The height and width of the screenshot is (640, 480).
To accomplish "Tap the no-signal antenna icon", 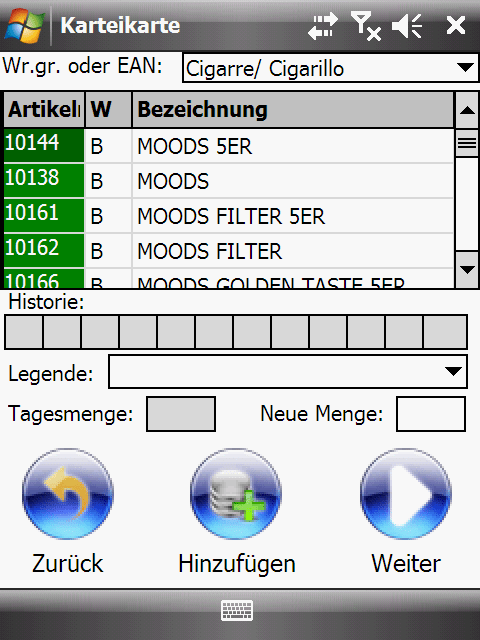I will pos(366,26).
